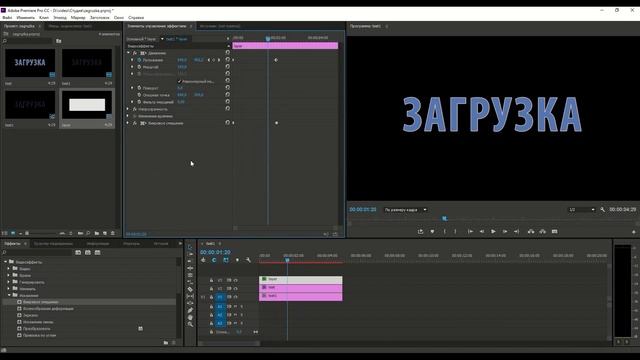Viewport: 640px width, 360px height.
Task: Click New Bin icon in Project panel
Action: pos(97,233)
